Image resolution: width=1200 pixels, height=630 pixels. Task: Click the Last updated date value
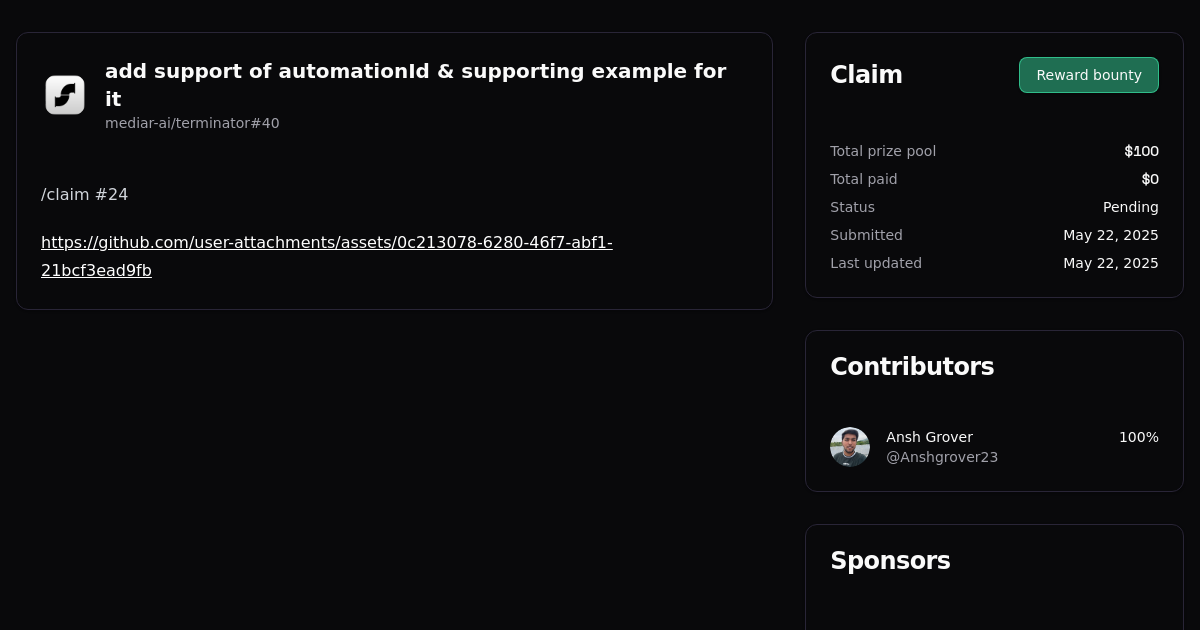[1111, 263]
